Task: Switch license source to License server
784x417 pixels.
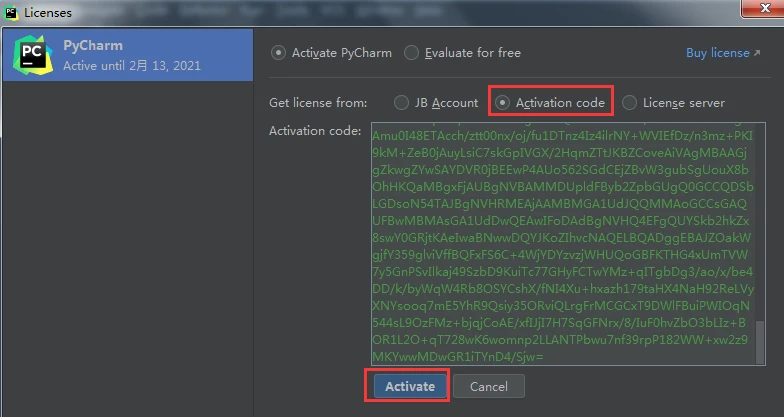Action: click(x=629, y=102)
